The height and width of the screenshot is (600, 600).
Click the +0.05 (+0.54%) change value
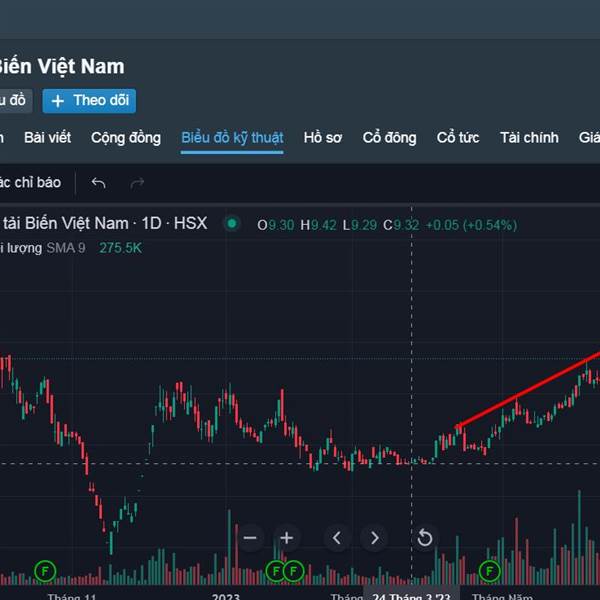(x=471, y=225)
